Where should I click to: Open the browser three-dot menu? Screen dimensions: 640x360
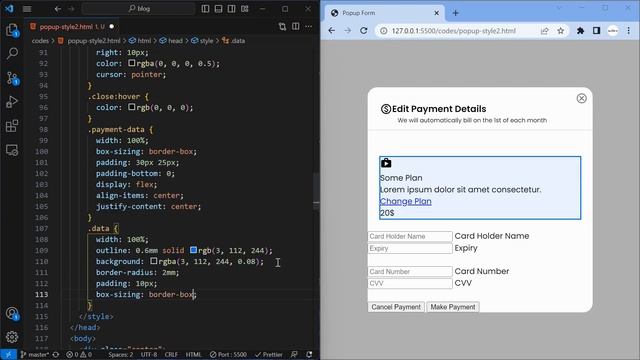(x=629, y=31)
